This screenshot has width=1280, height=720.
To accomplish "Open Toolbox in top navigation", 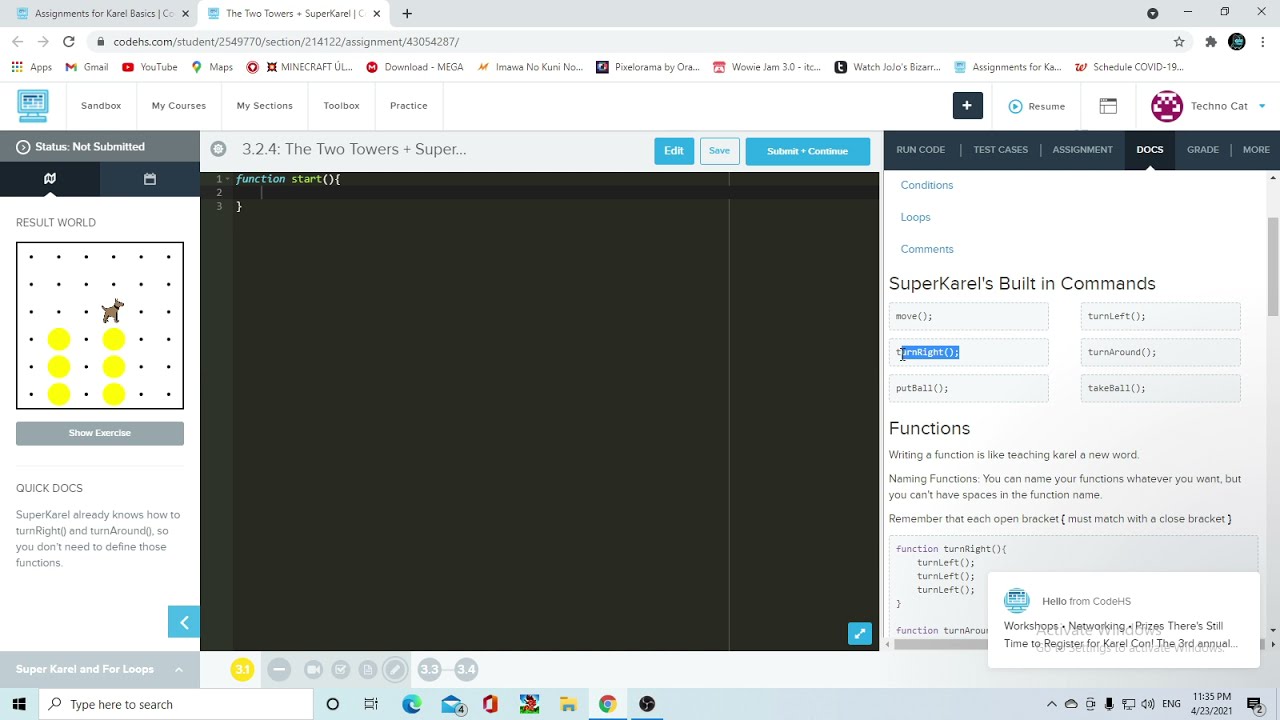I will pos(341,105).
